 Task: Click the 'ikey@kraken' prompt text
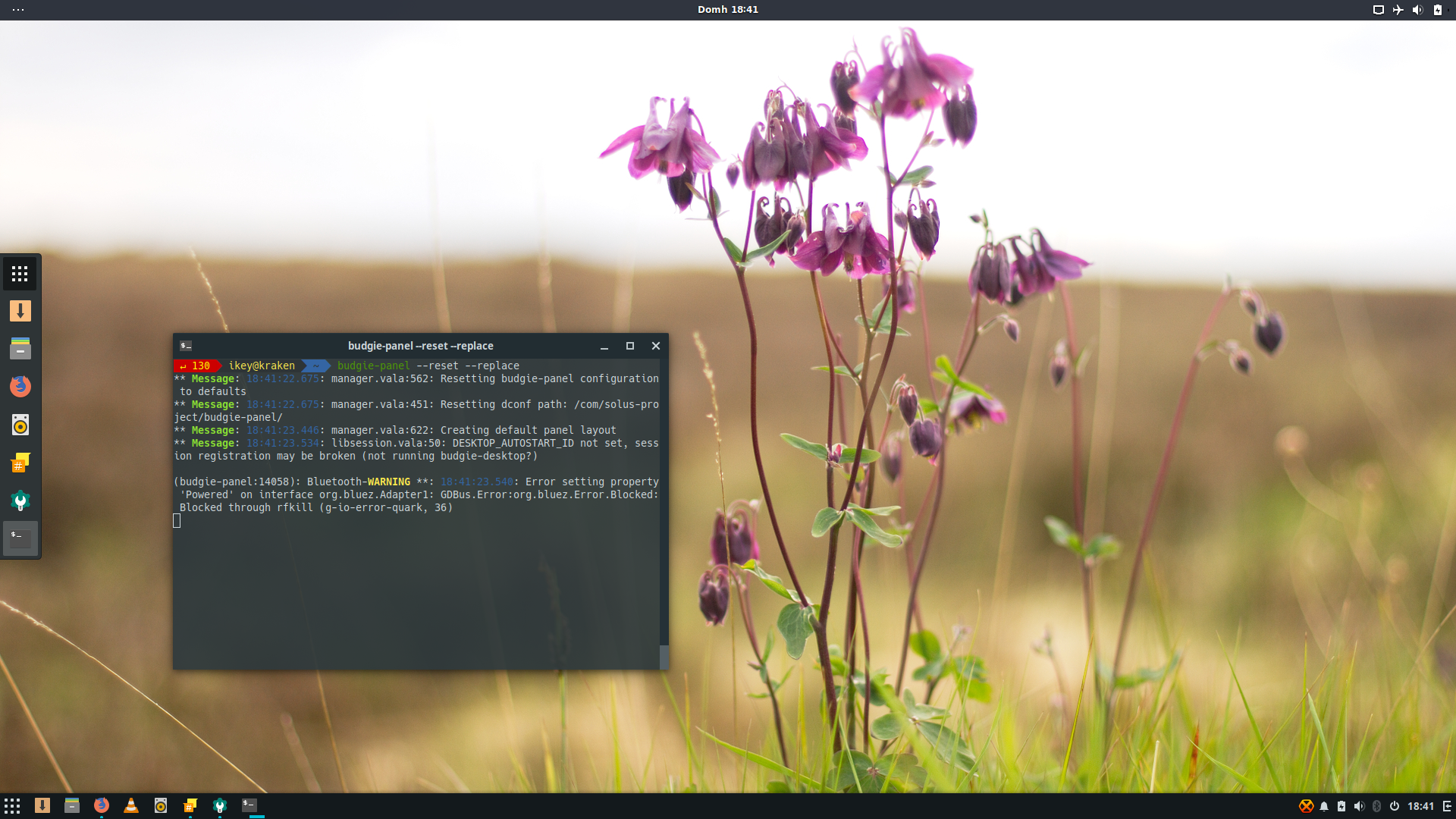pos(262,366)
